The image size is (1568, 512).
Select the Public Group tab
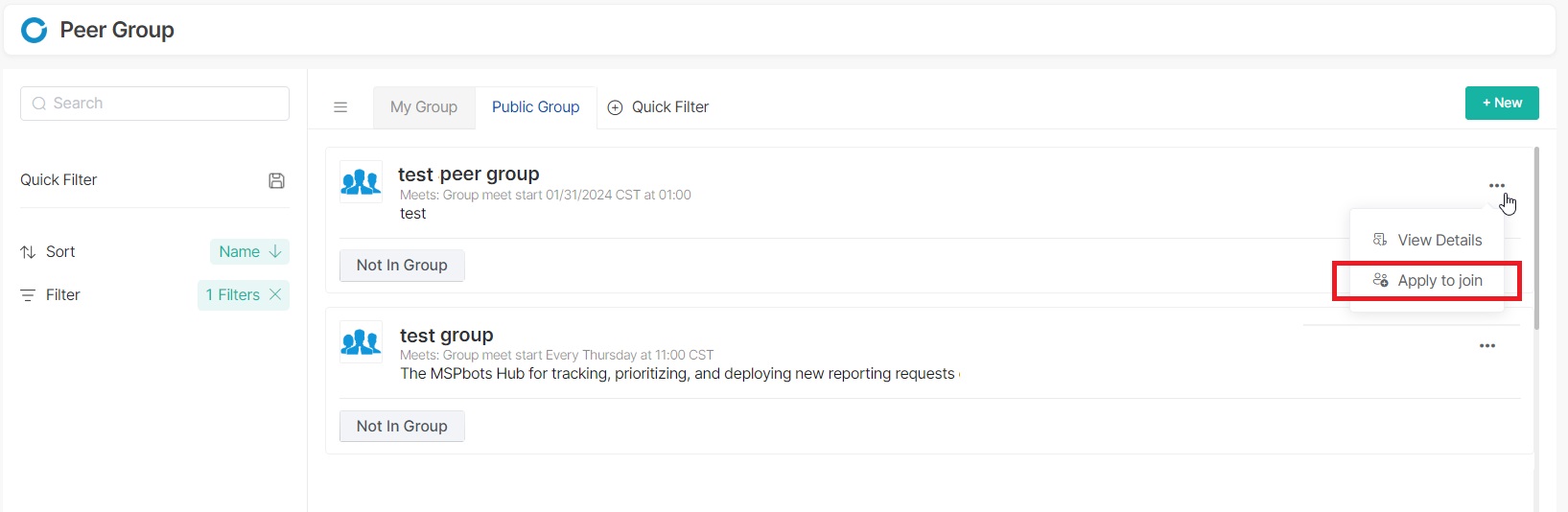pos(535,107)
